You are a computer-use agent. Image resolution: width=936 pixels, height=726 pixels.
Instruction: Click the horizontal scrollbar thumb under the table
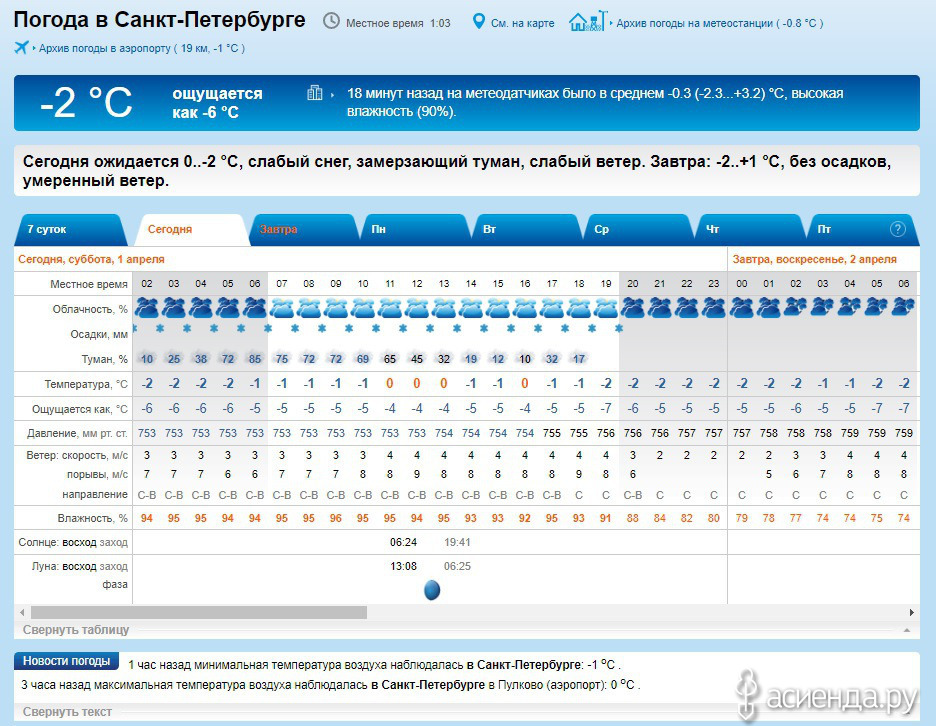pyautogui.click(x=199, y=613)
